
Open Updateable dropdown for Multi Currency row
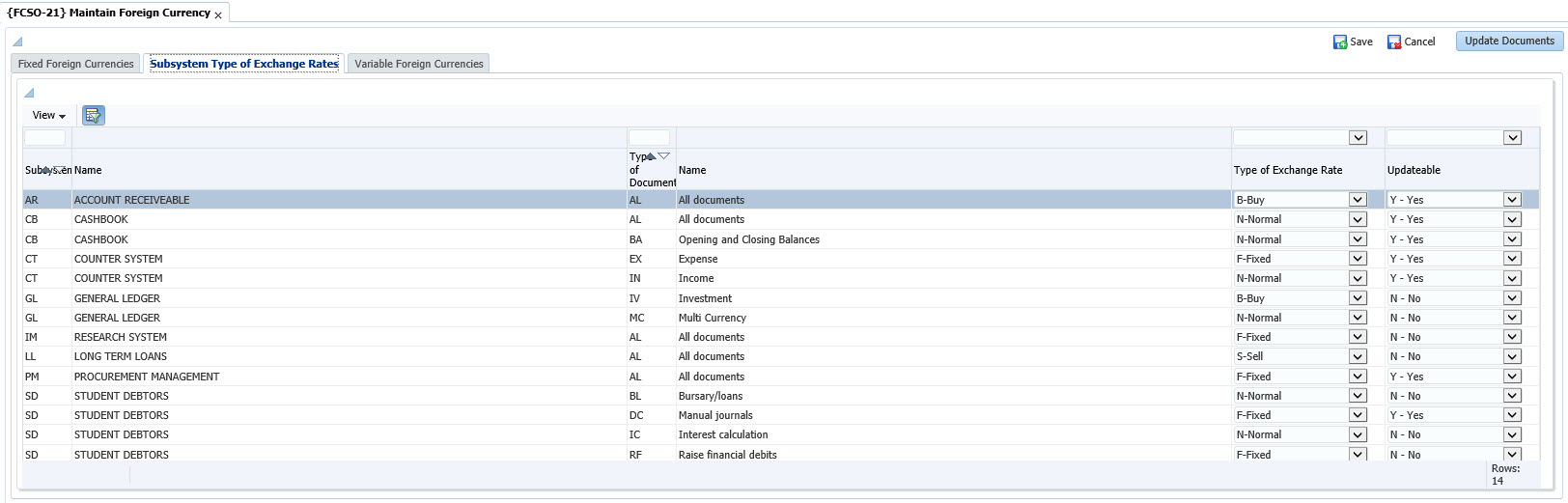tap(1512, 318)
